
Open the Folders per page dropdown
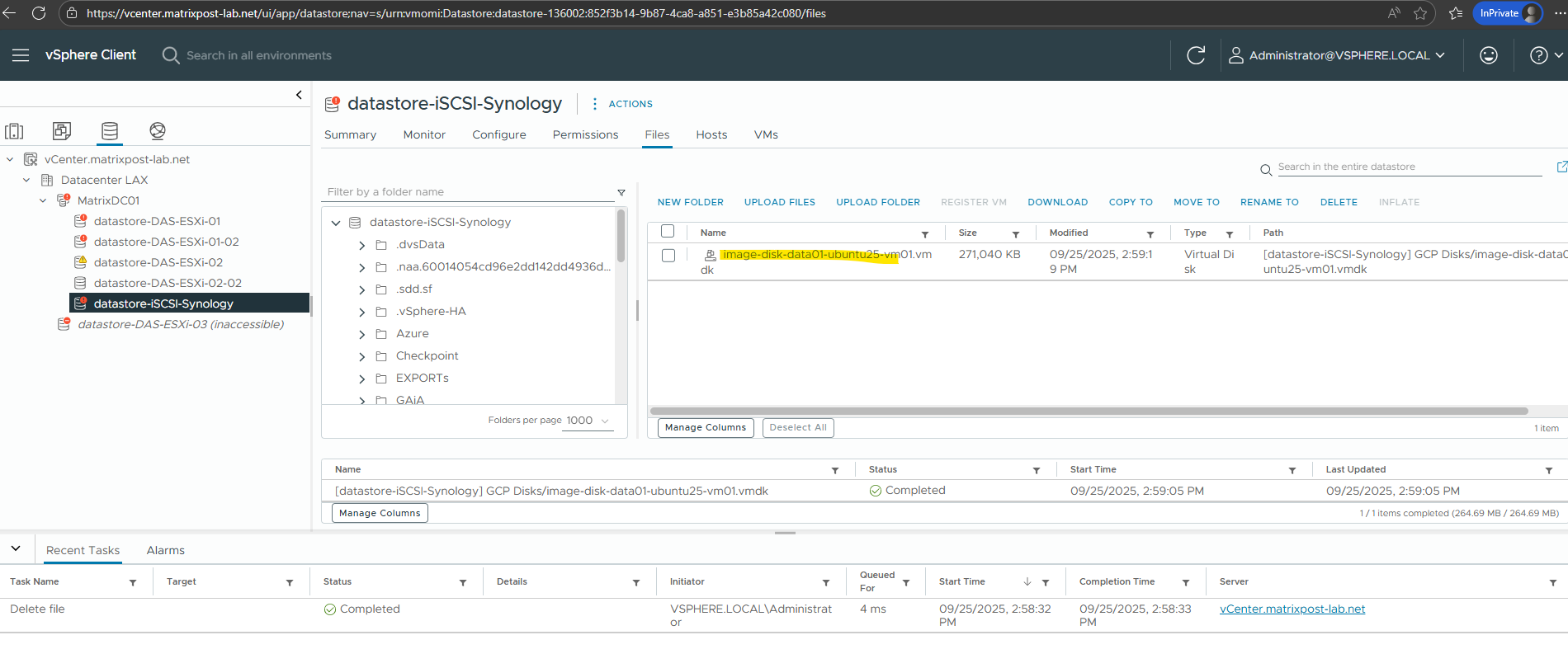(588, 421)
